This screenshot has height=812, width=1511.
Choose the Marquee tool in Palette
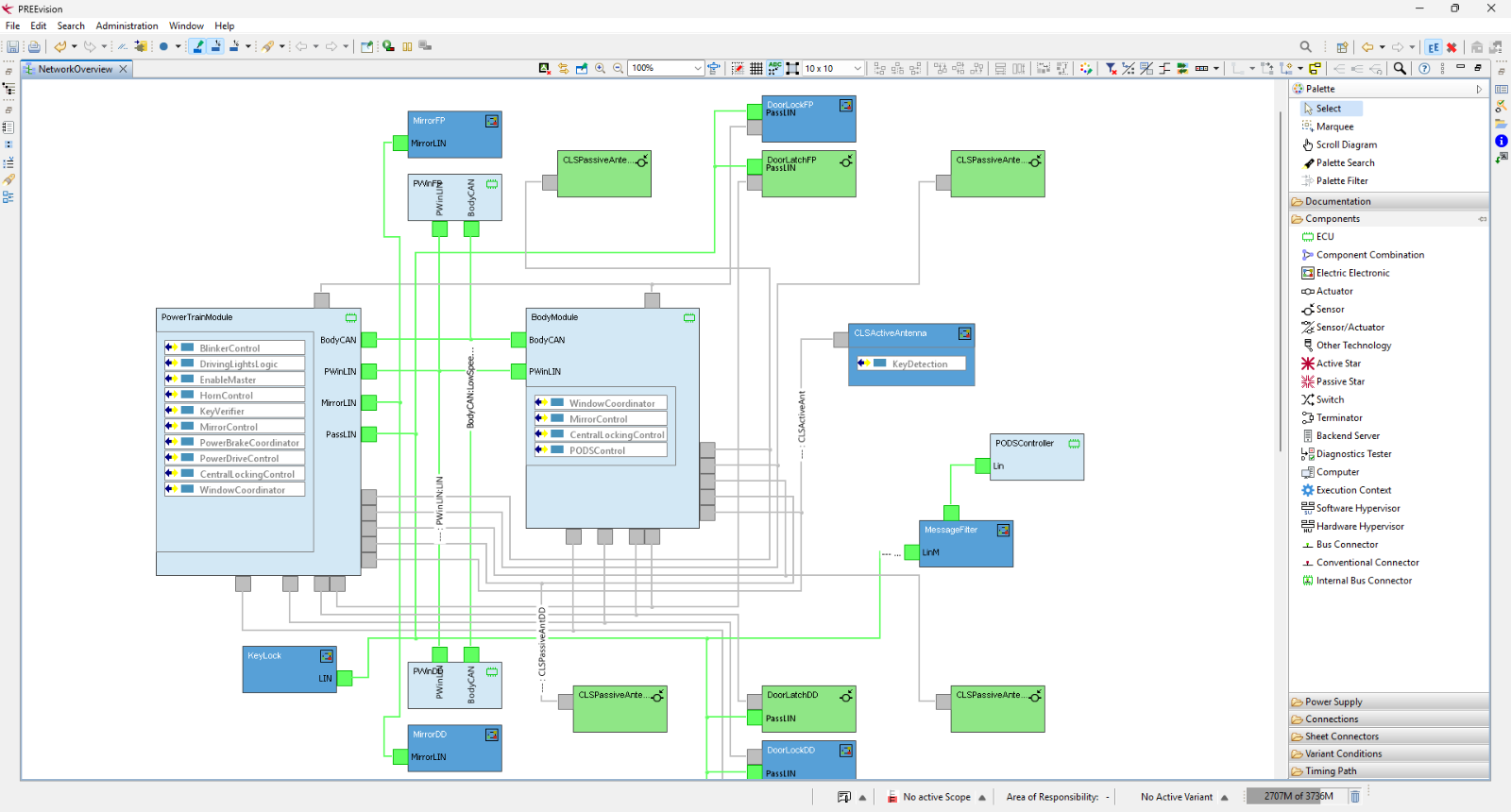[x=1328, y=127]
